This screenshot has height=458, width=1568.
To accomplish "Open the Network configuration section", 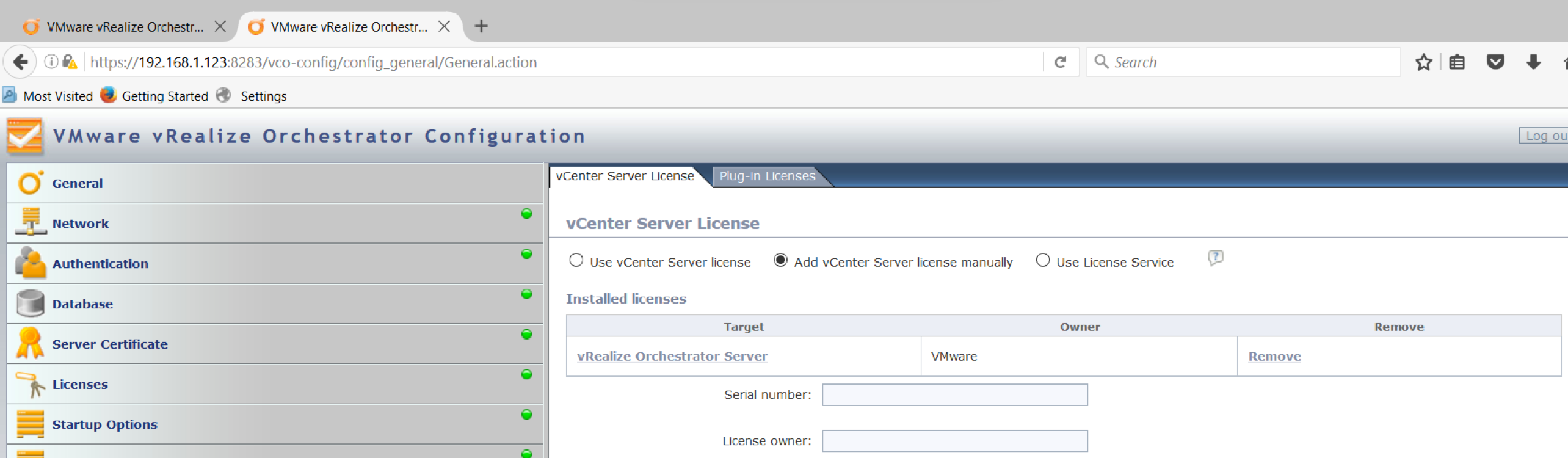I will click(x=275, y=224).
